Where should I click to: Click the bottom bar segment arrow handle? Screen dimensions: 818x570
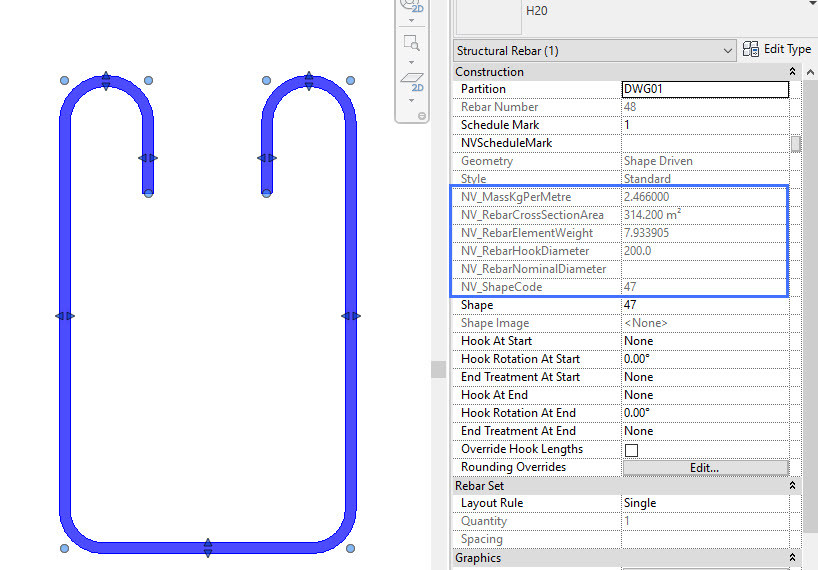click(x=208, y=548)
